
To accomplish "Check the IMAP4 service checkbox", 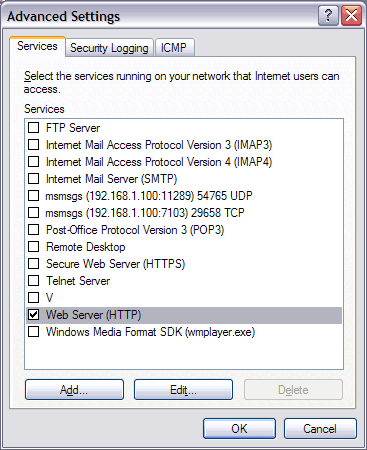I will pos(33,162).
